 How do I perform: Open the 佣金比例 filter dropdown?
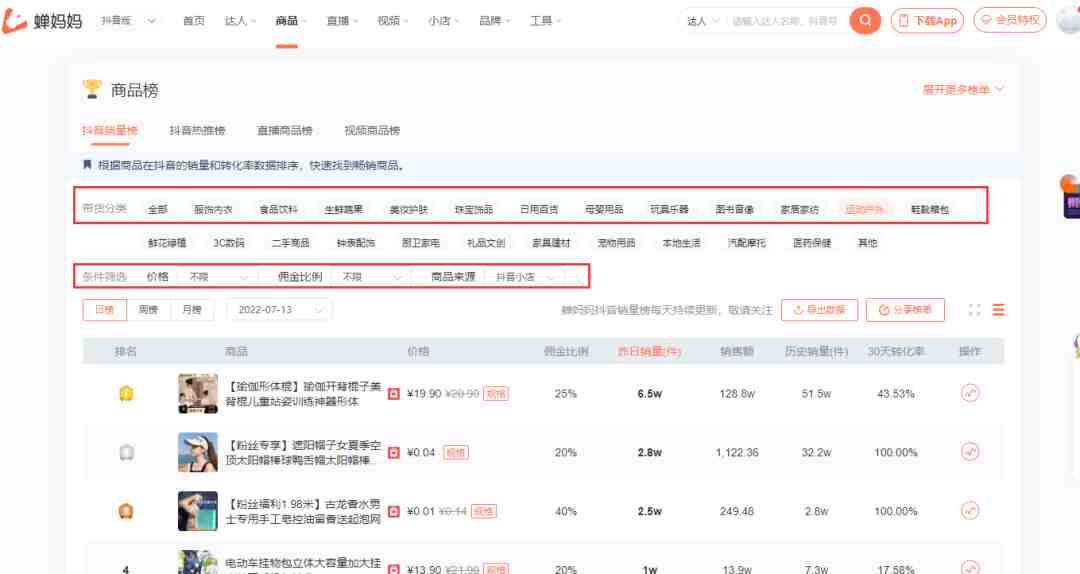[371, 276]
